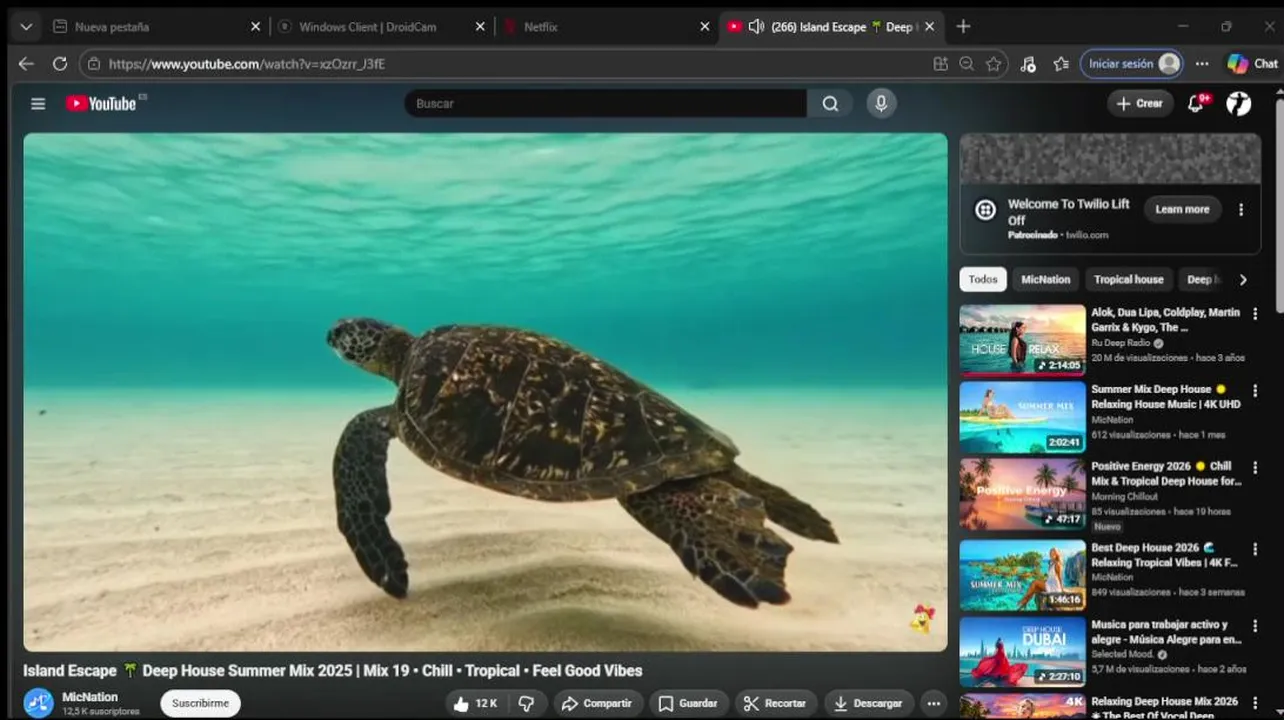Open the YouTube account avatar menu
Viewport: 1284px width, 720px height.
click(1239, 103)
